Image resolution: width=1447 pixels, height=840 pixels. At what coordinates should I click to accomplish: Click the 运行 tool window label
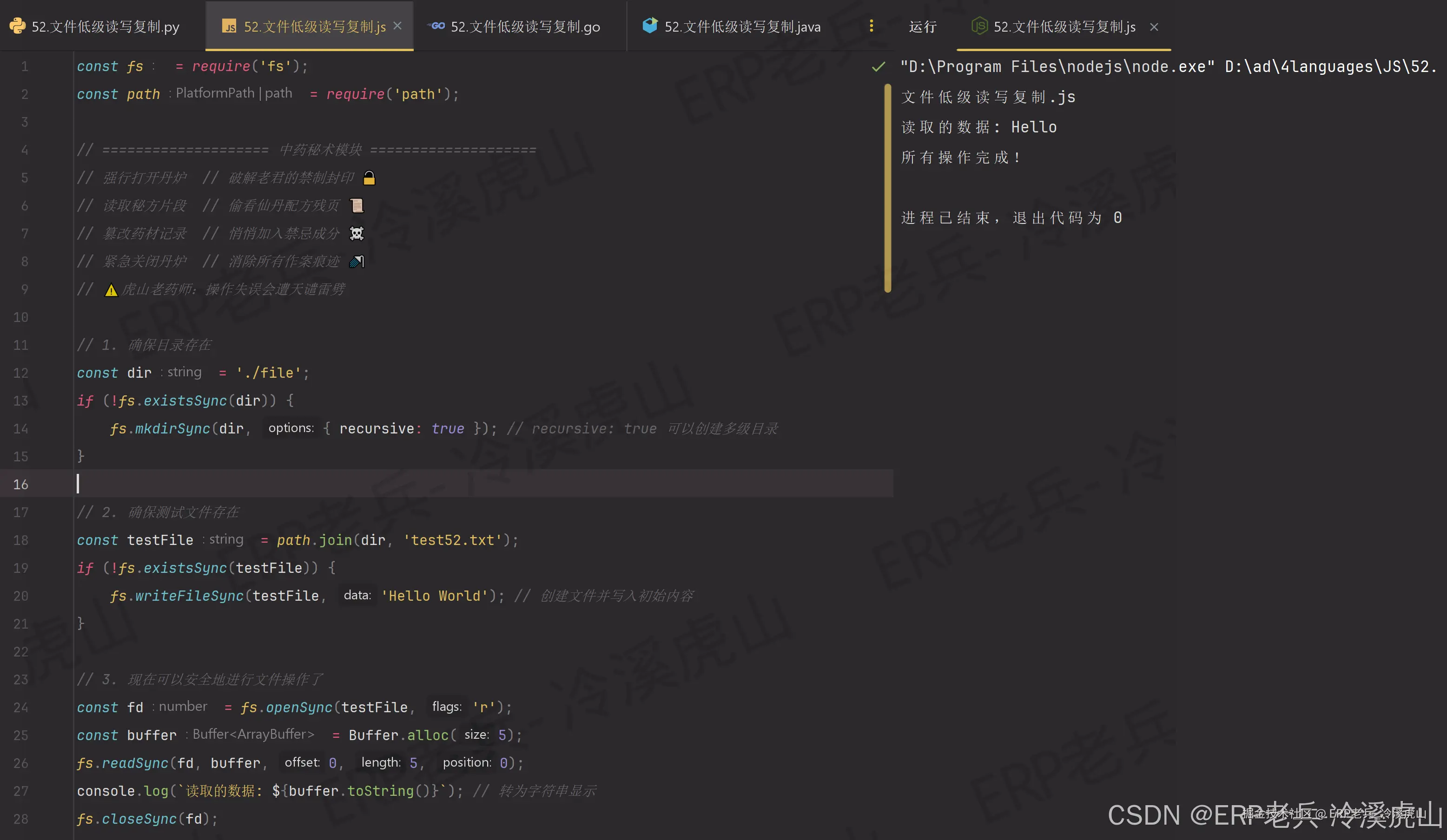point(923,27)
